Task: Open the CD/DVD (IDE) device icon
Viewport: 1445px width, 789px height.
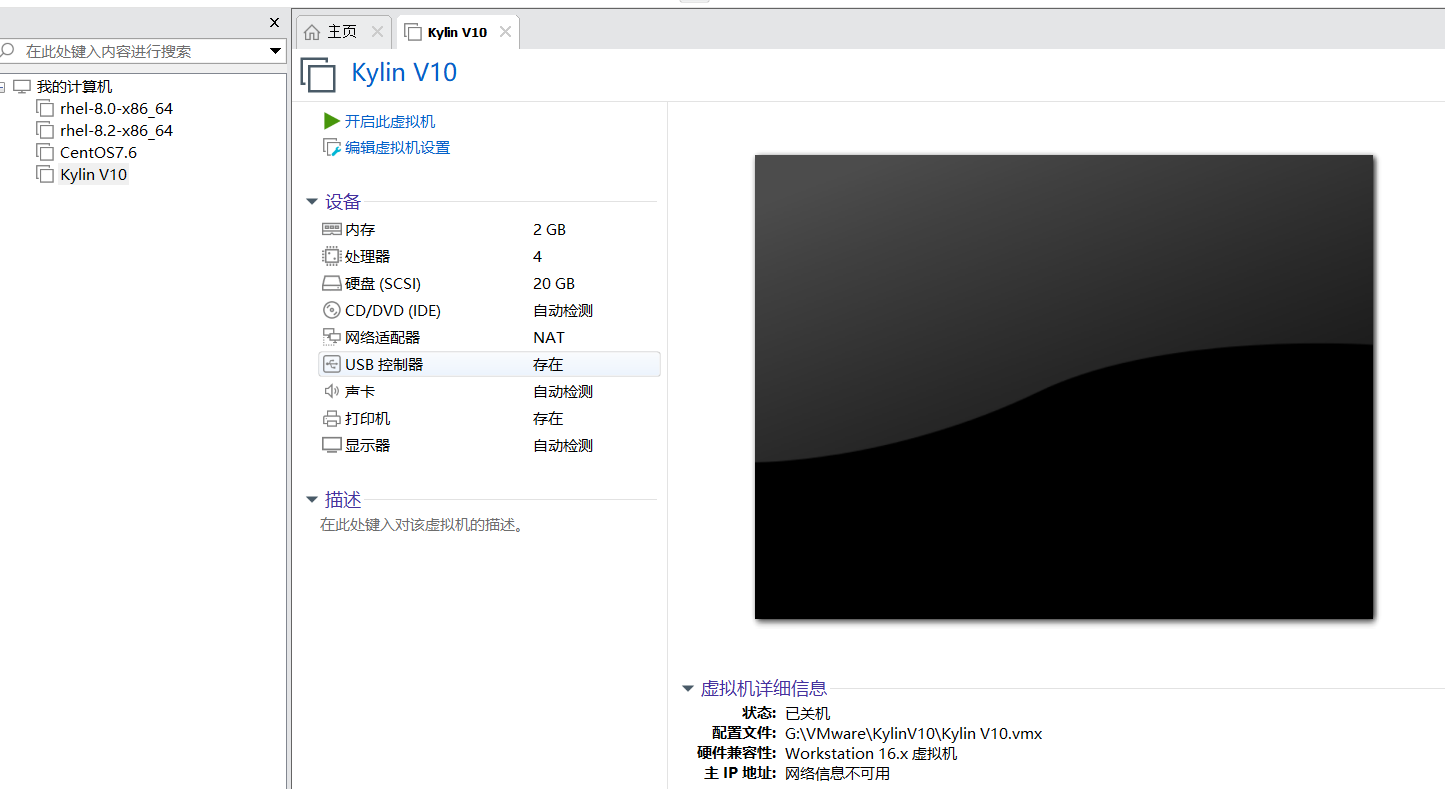Action: [332, 310]
